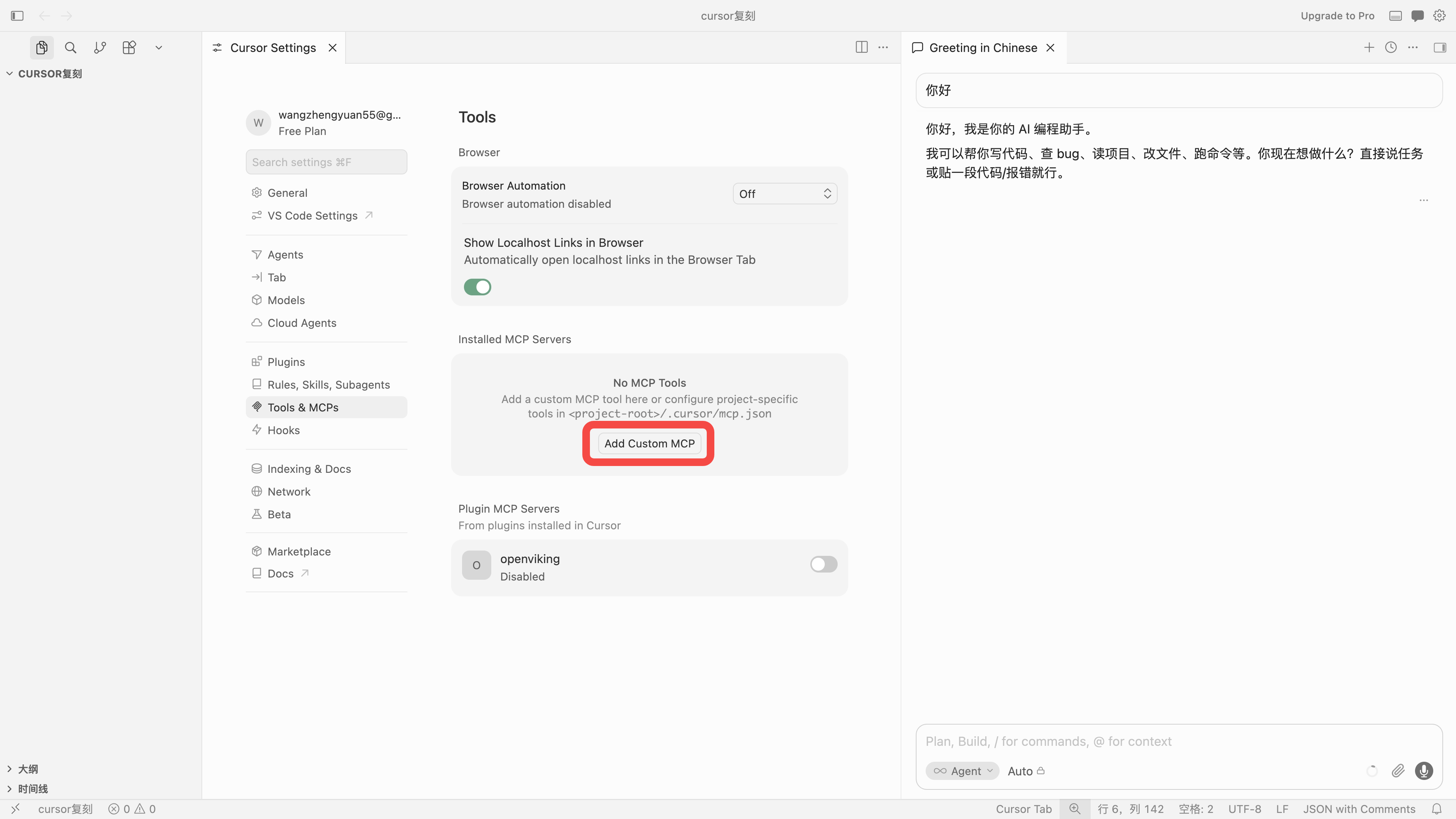Open JSON with Comments language mode

pos(1359,809)
